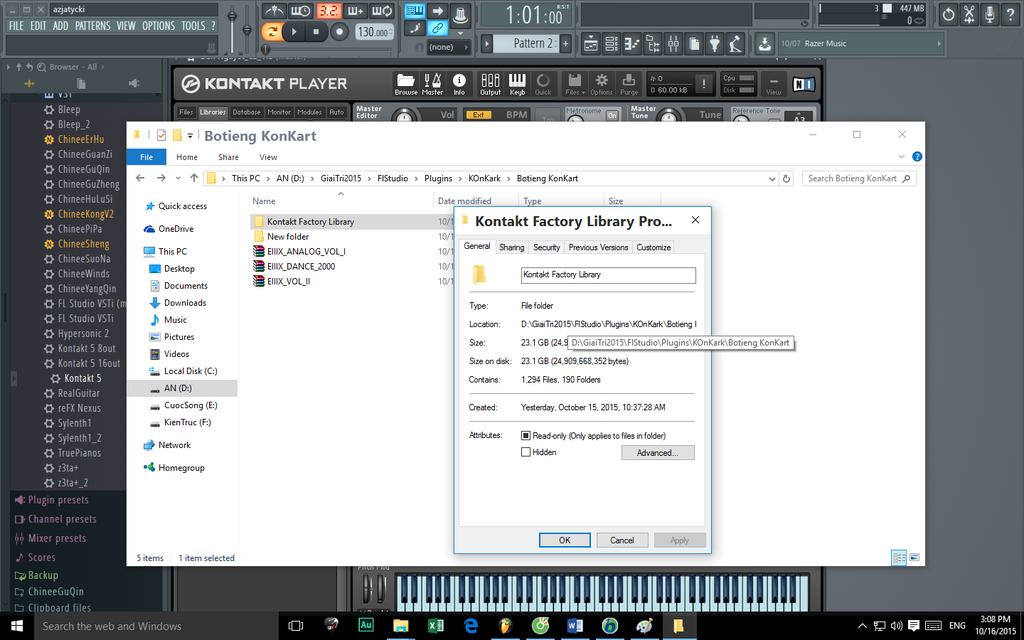
Task: Open the (none) snap selector dropdown
Action: [448, 47]
